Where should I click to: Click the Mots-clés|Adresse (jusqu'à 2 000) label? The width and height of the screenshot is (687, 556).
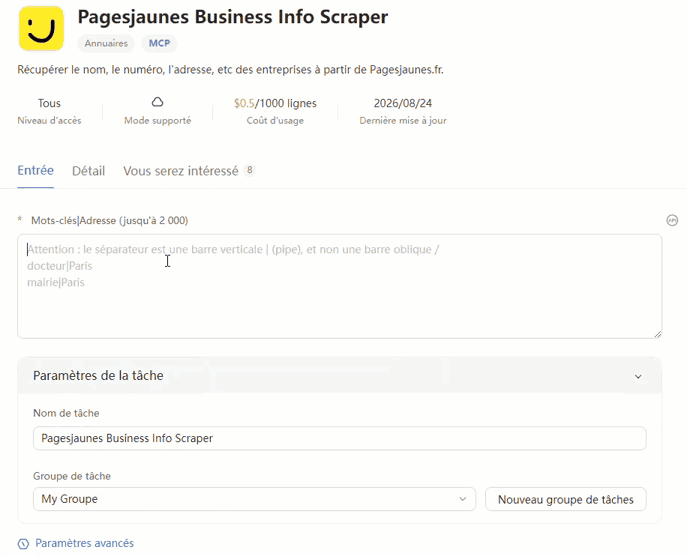point(110,220)
